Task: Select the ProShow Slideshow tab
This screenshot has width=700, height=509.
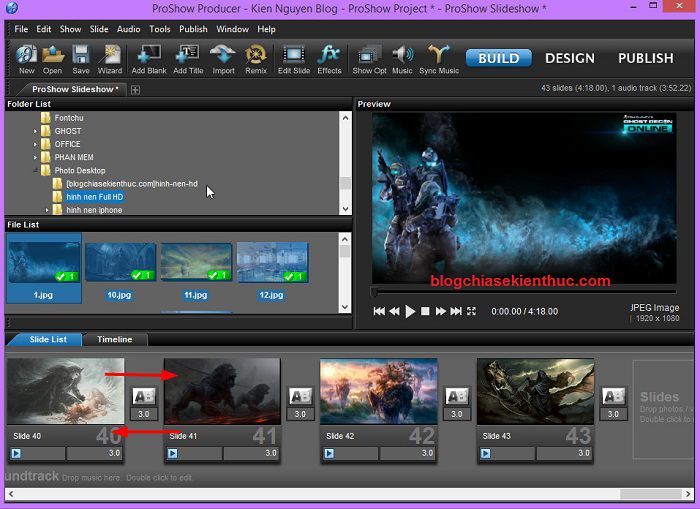Action: pyautogui.click(x=75, y=89)
